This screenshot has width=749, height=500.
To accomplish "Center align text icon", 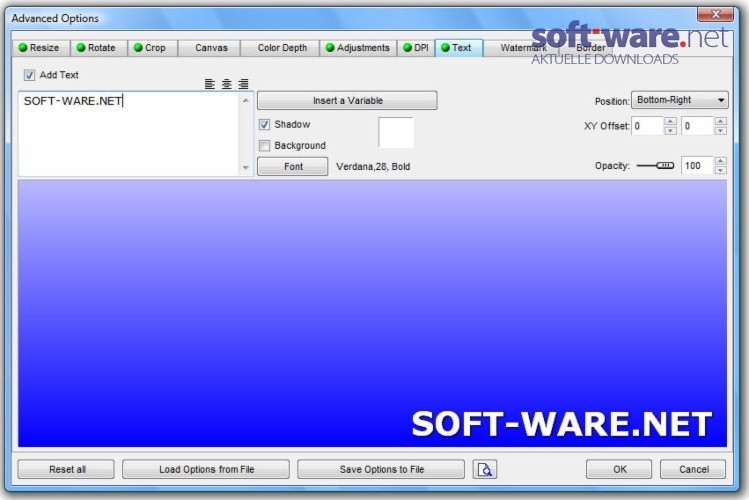I will 226,84.
